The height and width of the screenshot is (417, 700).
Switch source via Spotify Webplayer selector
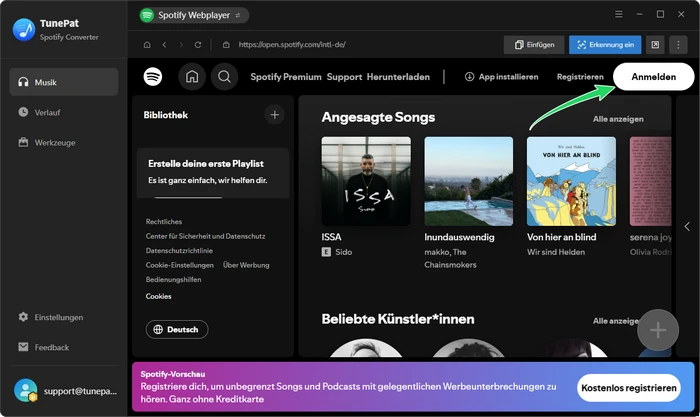click(x=194, y=15)
